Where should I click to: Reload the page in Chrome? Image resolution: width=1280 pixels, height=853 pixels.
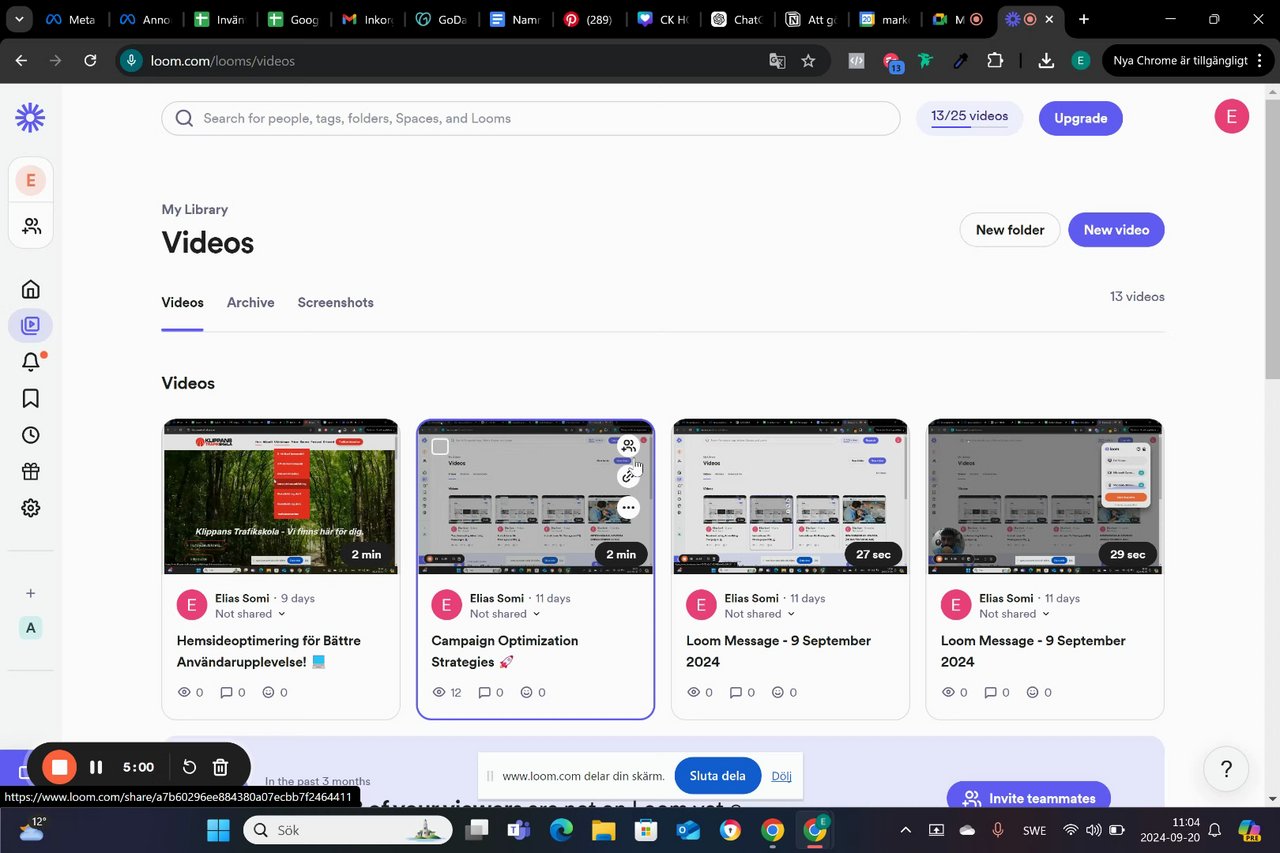[90, 61]
